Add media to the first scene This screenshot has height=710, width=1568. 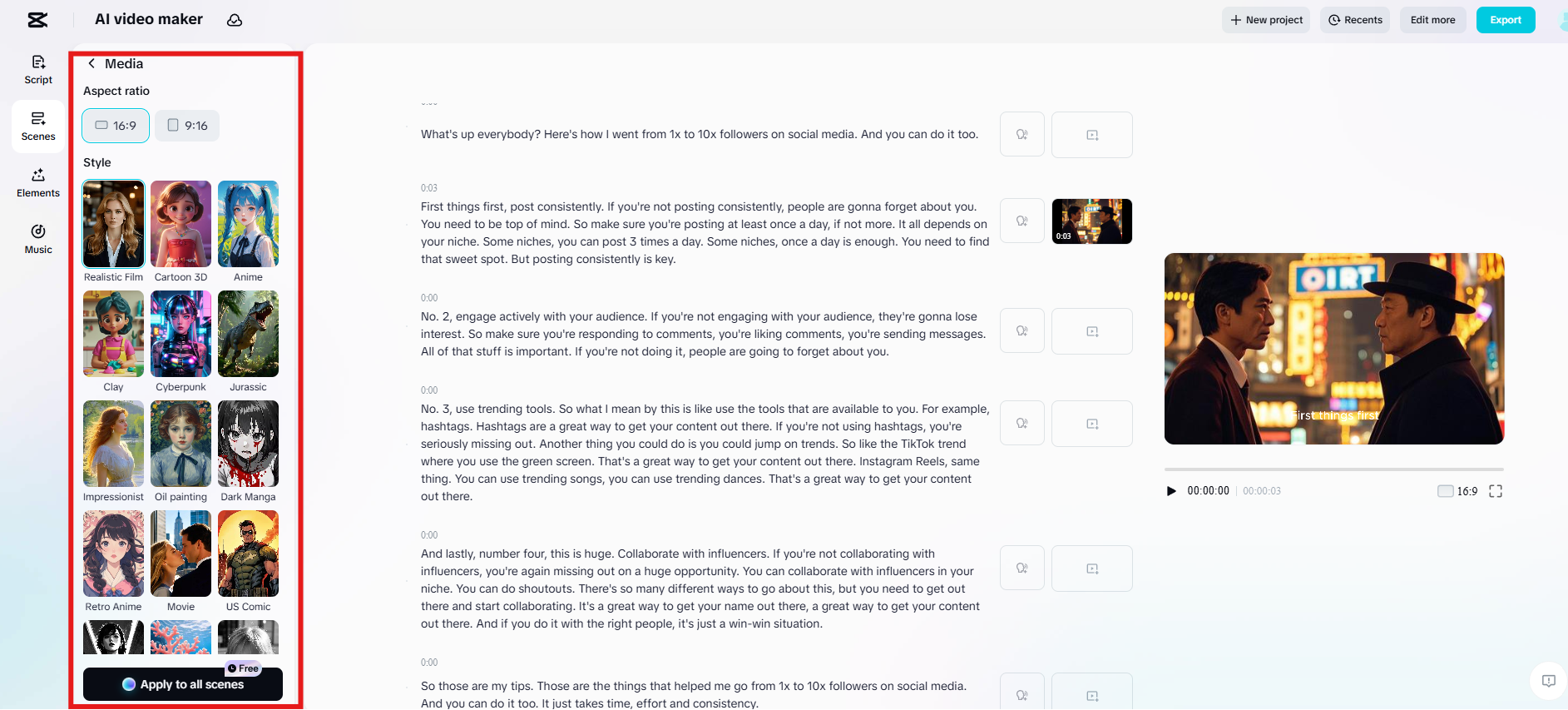1091,135
